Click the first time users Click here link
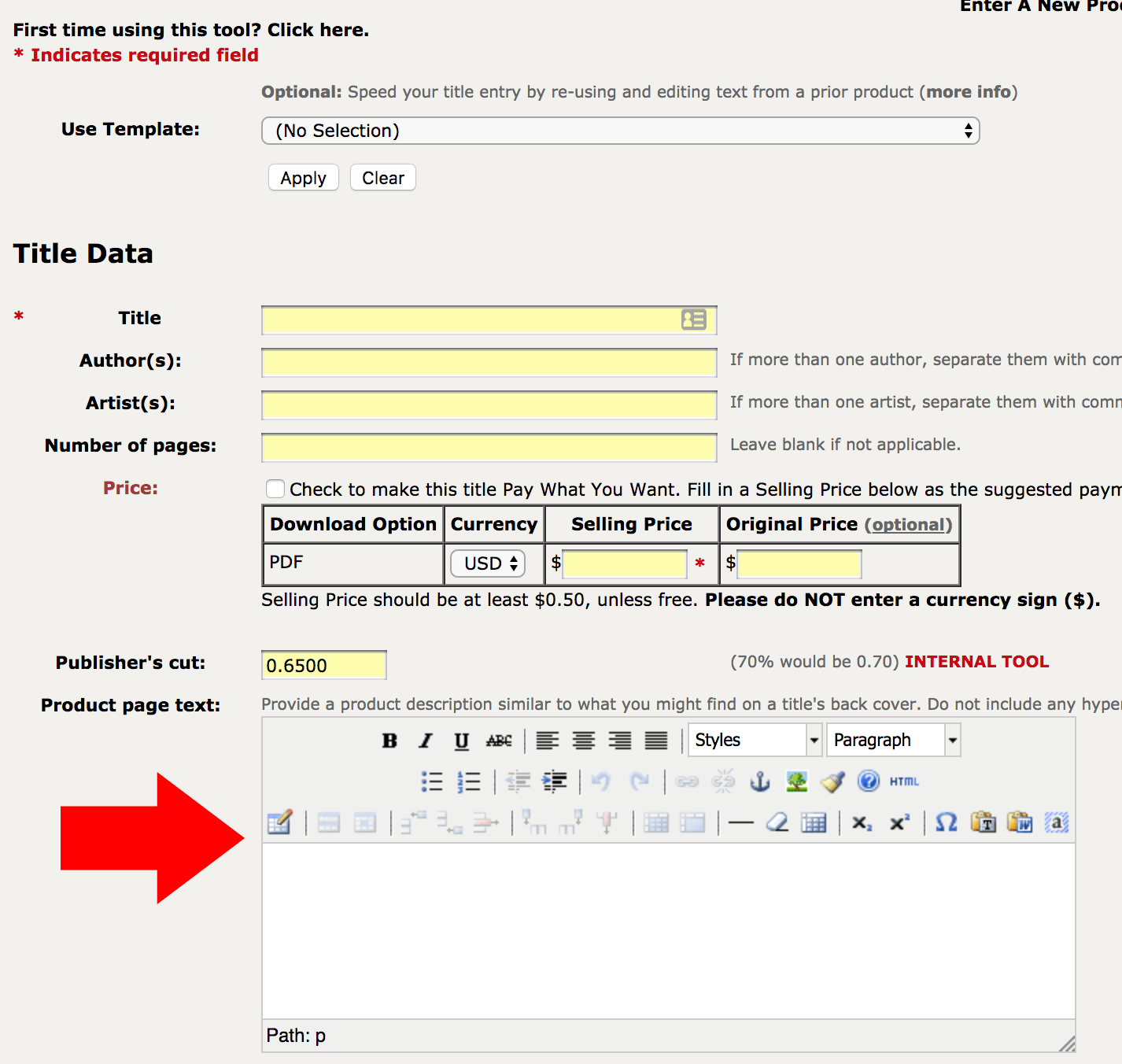Screen dimensions: 1122x1064 click(x=317, y=29)
